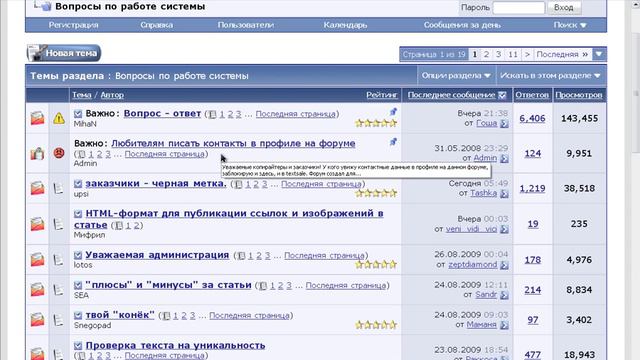Click the vertical scrollbar on the right

tap(636, 94)
